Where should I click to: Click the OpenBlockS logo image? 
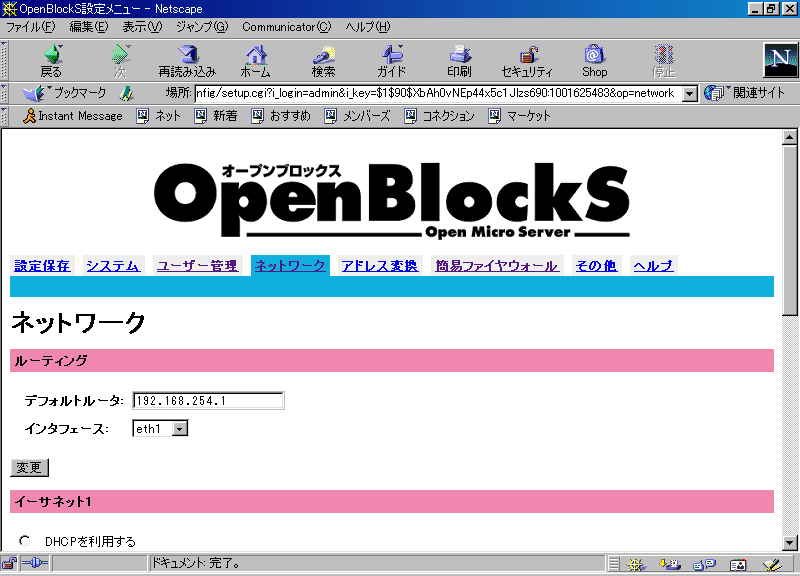click(391, 201)
